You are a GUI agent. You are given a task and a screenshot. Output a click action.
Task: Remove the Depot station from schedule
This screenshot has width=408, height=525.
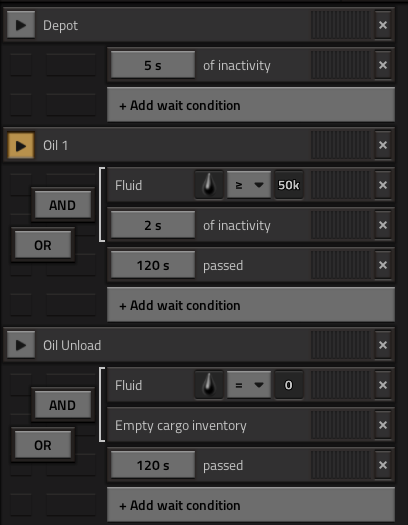(x=383, y=25)
